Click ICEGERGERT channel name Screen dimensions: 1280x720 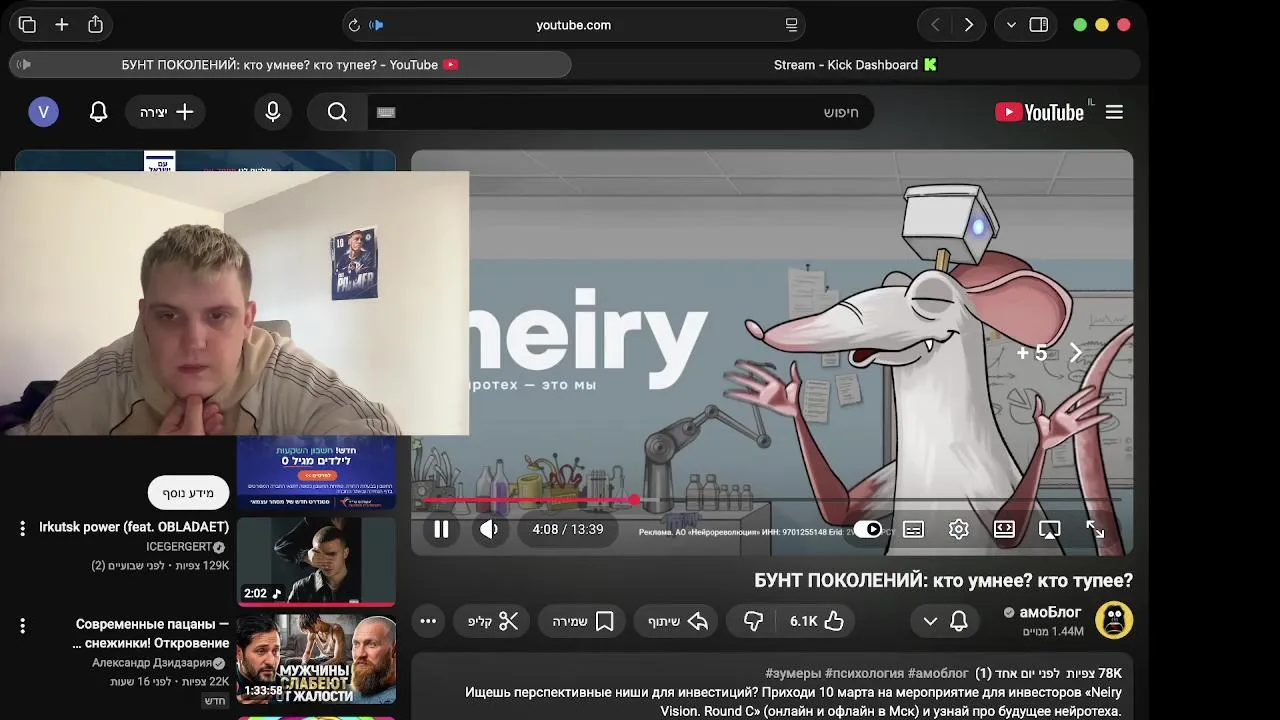(x=179, y=547)
